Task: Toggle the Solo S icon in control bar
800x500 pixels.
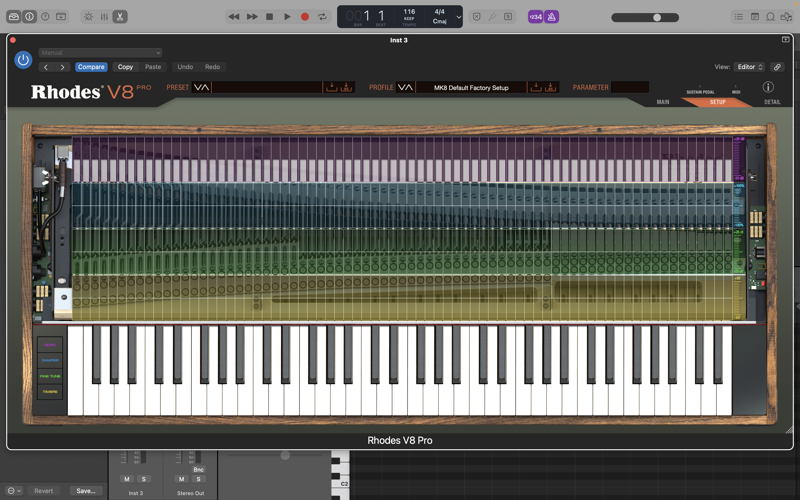Action: pos(508,17)
